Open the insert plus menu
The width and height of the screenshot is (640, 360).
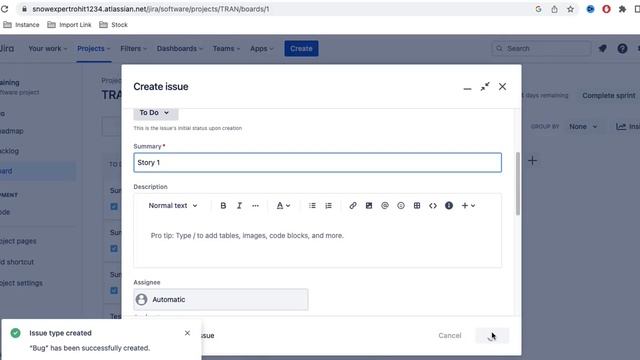click(468, 206)
